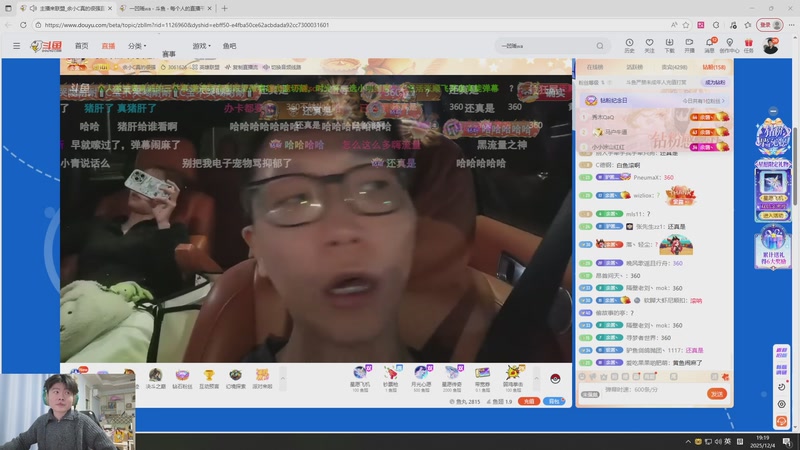Expand the 分类 category dropdown
800x450 pixels.
(137, 46)
